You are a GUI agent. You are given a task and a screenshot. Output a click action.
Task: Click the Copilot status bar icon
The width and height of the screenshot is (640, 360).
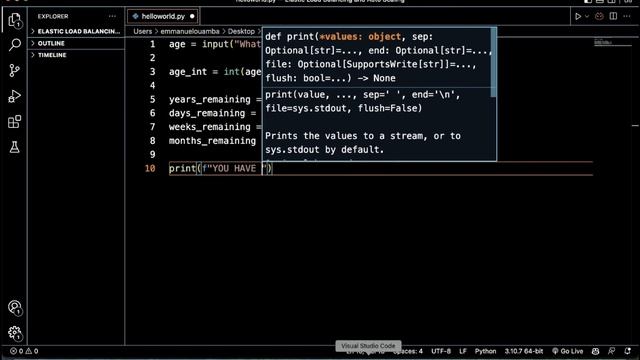click(596, 351)
